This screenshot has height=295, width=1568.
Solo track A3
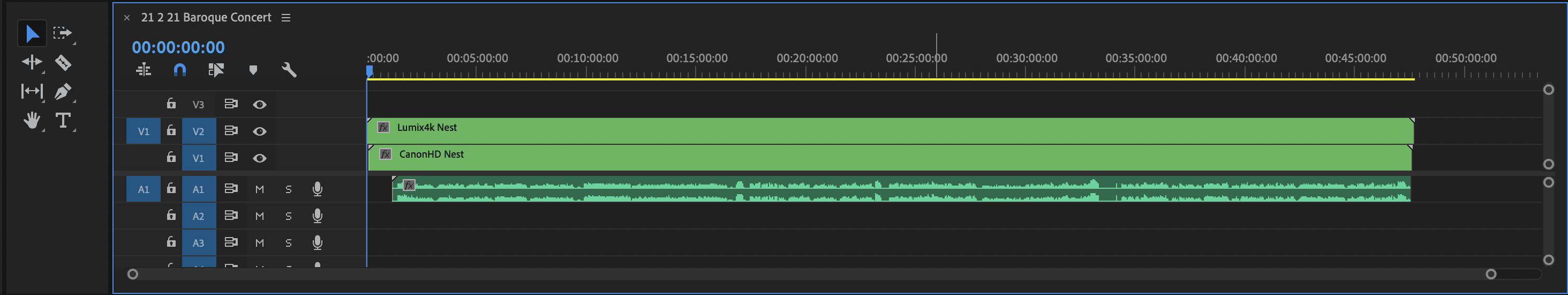coord(289,242)
